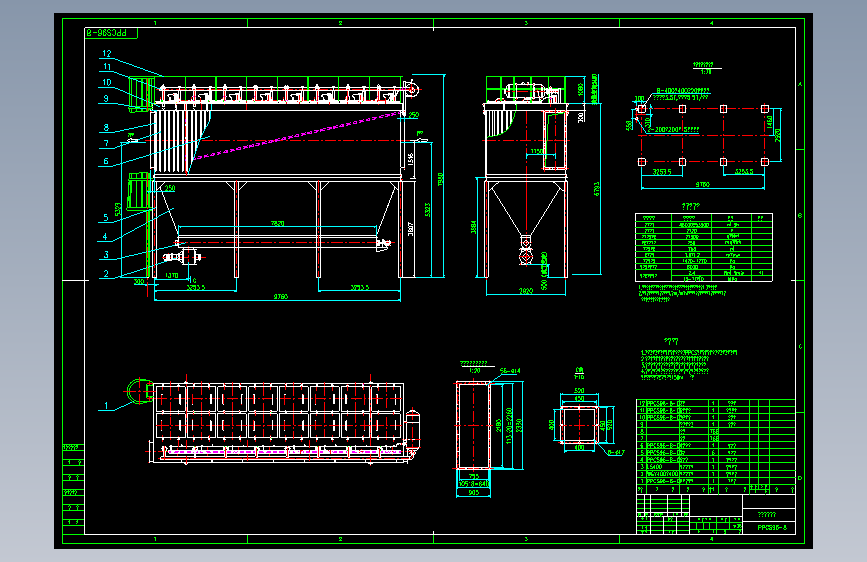The width and height of the screenshot is (867, 562).
Task: Select zone letter A on right border
Action: 800,84
